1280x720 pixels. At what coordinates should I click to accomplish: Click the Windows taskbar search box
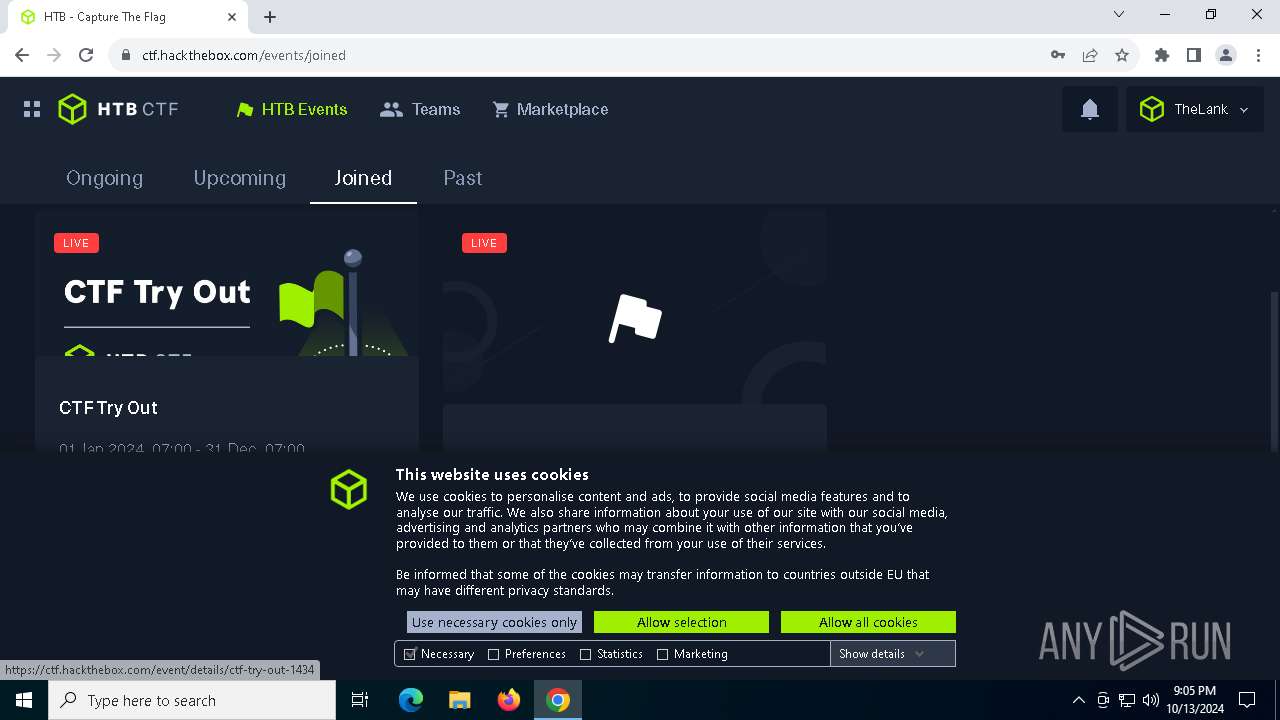(x=192, y=700)
